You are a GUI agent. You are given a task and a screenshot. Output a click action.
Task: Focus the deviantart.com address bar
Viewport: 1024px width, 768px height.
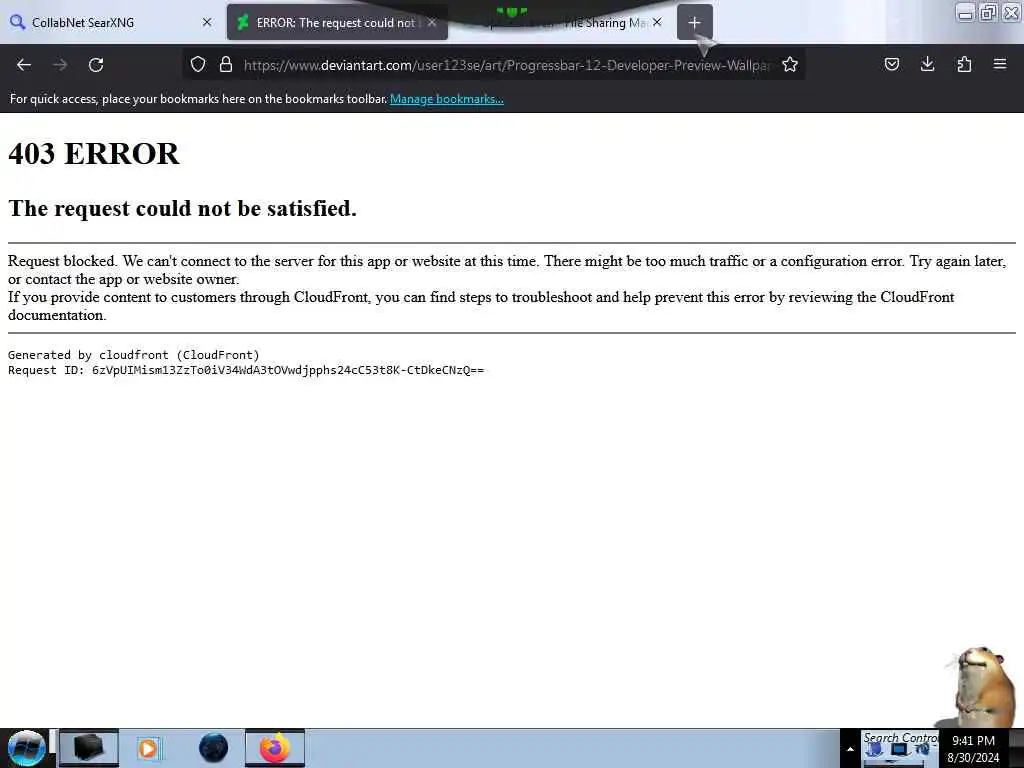[507, 65]
